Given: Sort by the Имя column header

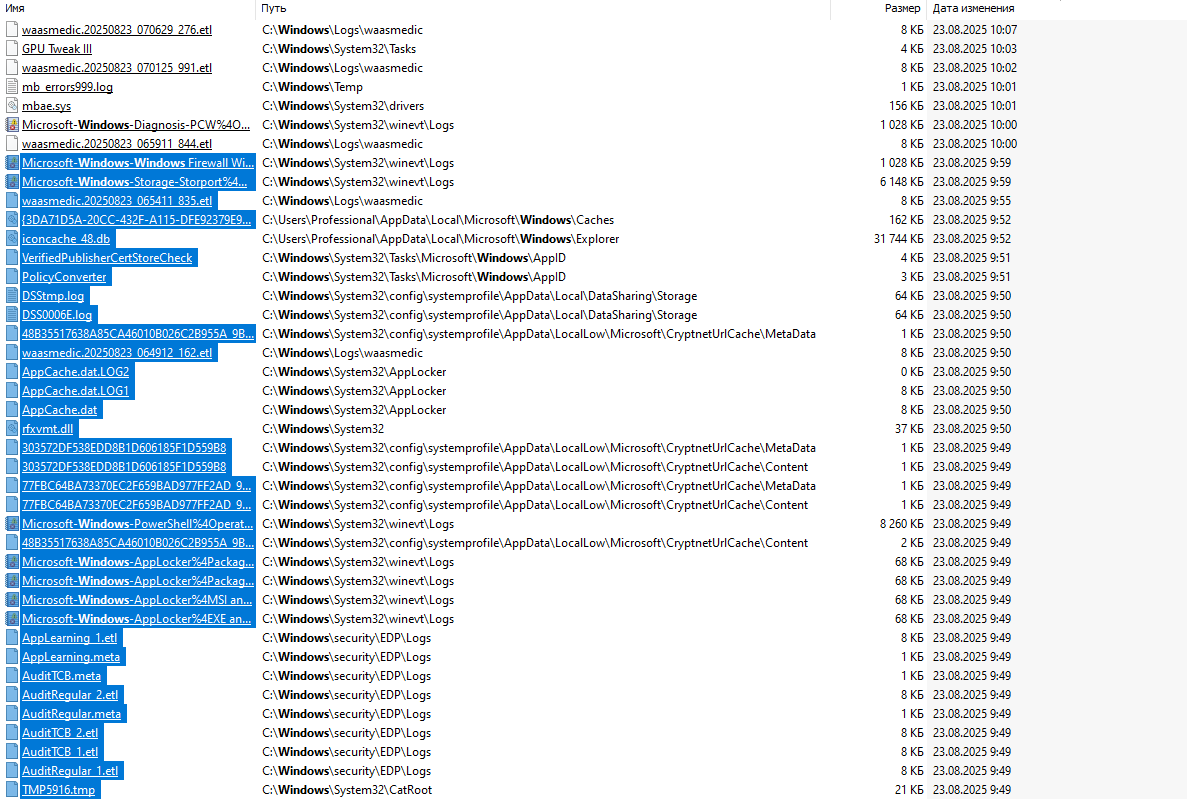Looking at the screenshot, I should click(x=15, y=8).
